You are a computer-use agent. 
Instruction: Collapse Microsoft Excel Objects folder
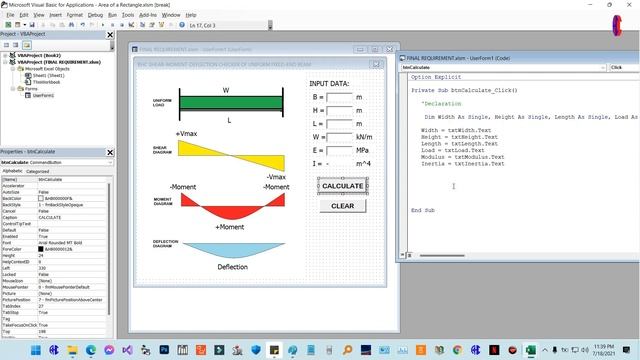13,69
